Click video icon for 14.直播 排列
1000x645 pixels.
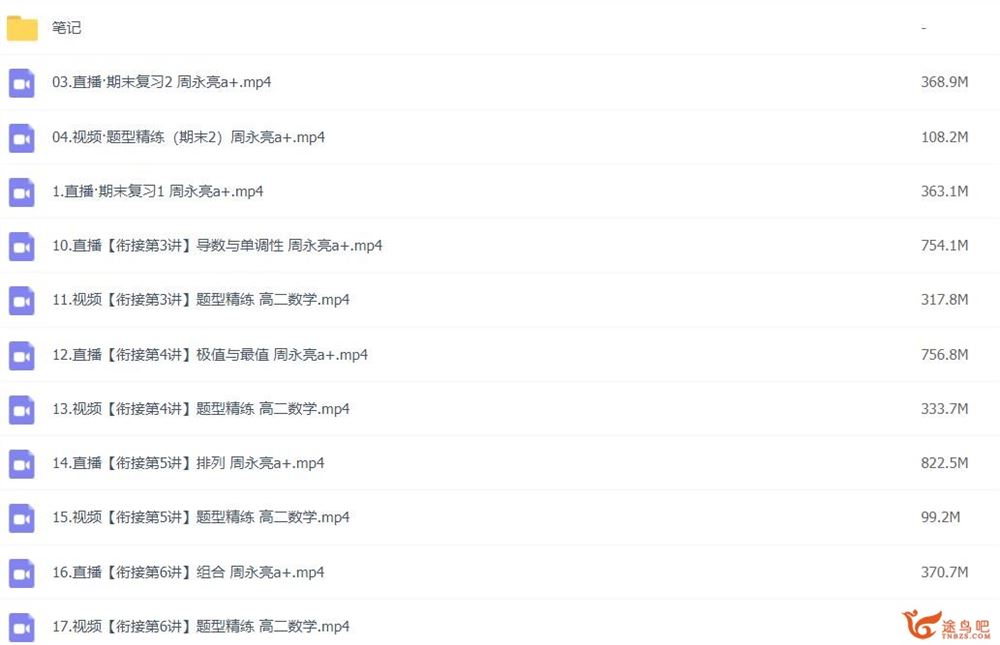point(22,464)
